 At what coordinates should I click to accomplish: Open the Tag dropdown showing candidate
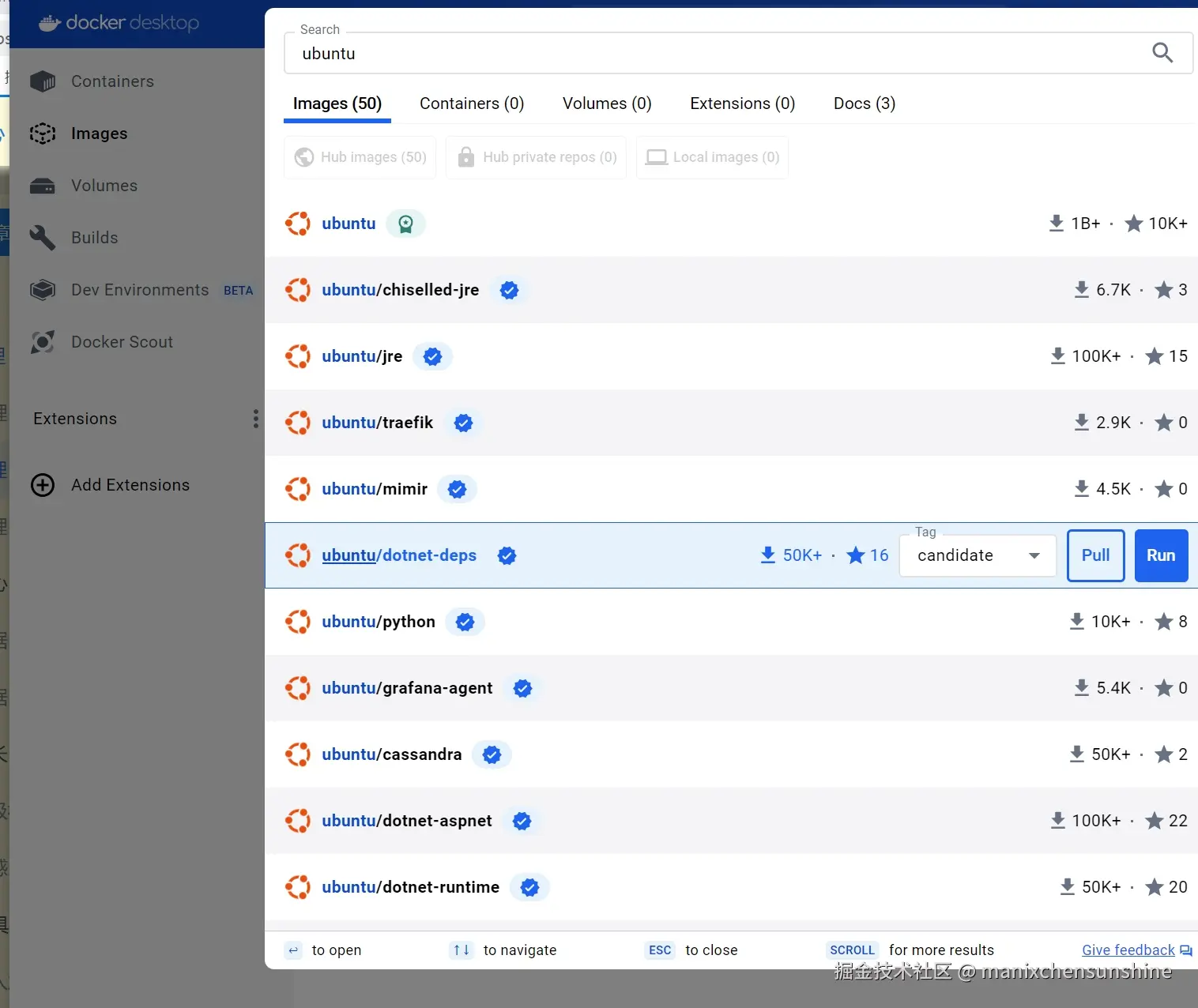pyautogui.click(x=977, y=555)
